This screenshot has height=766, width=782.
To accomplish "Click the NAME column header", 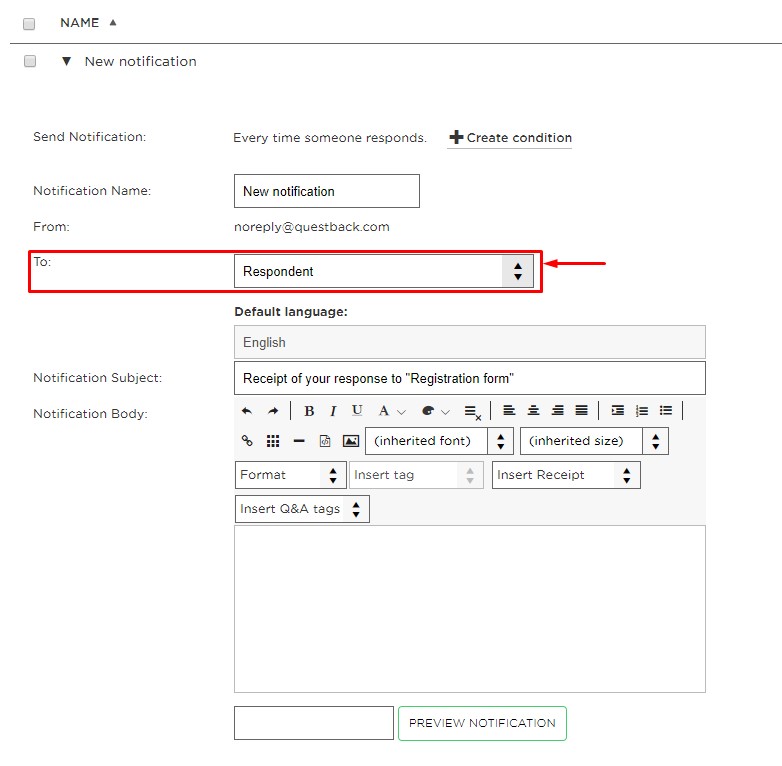I will click(x=80, y=23).
